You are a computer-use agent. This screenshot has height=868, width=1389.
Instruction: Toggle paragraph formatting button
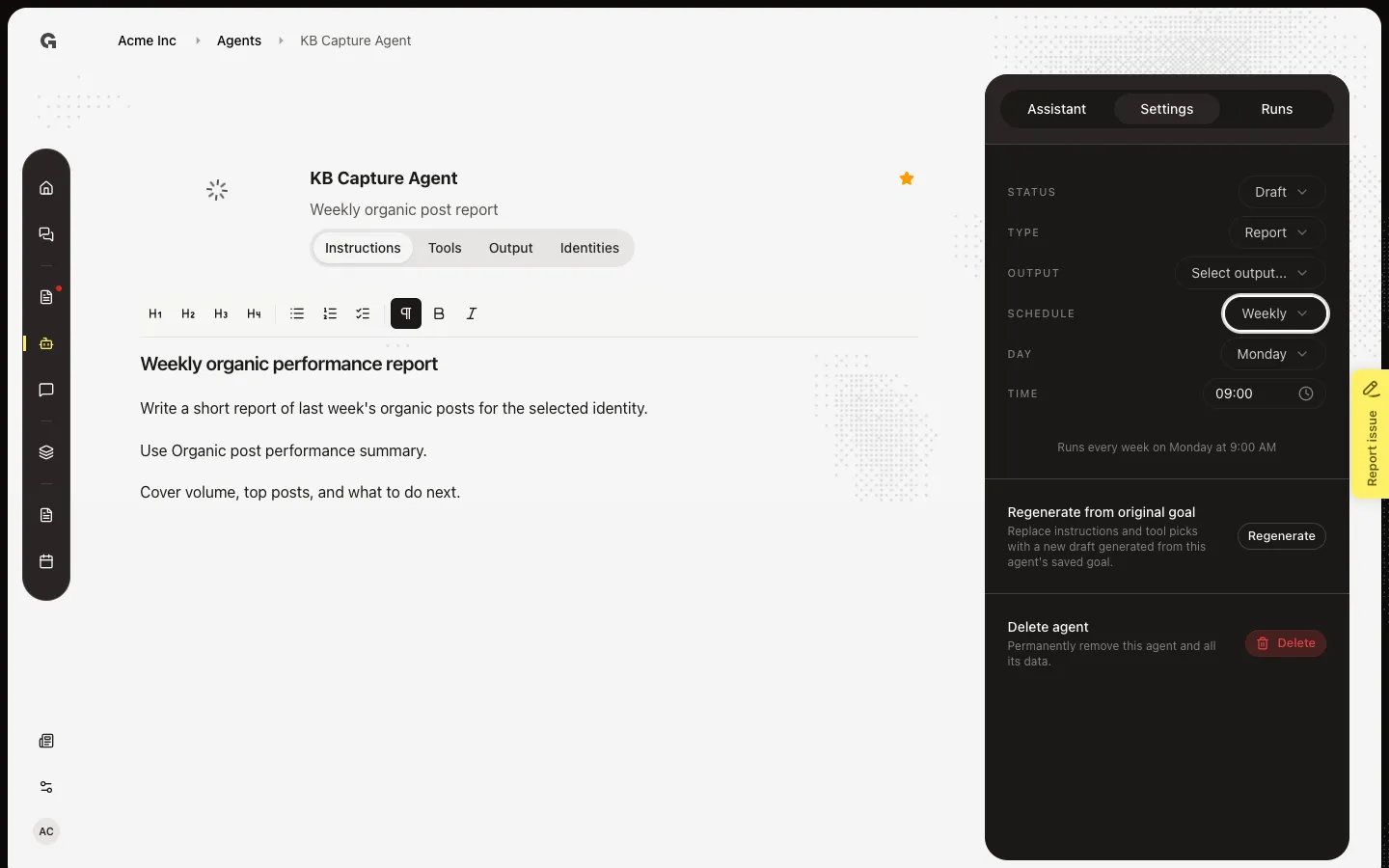(x=406, y=313)
